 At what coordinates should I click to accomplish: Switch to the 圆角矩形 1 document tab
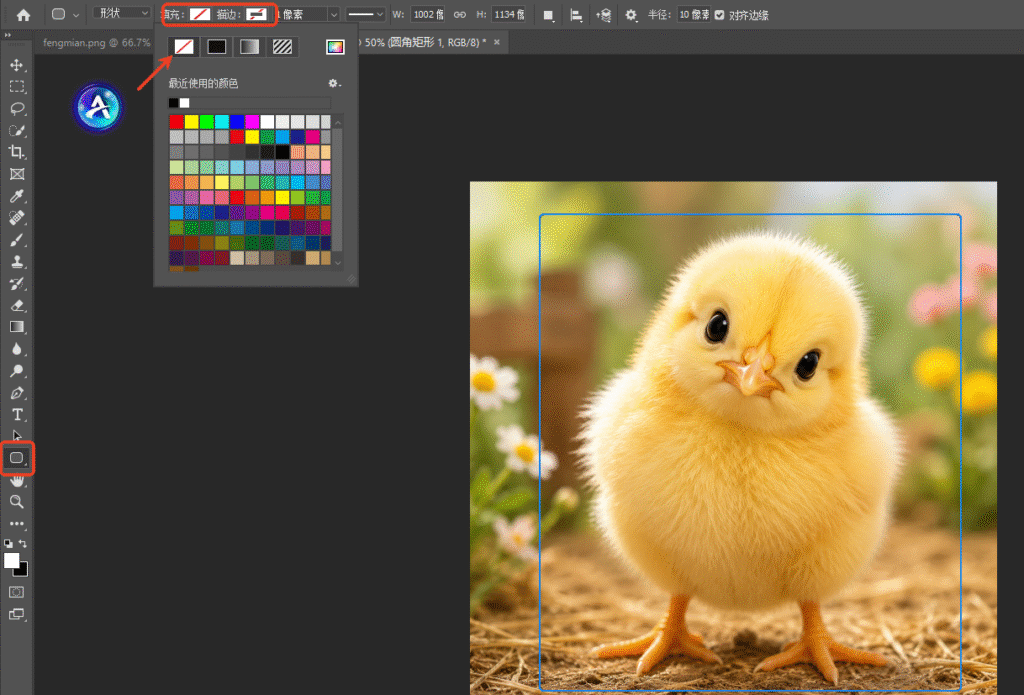click(424, 42)
